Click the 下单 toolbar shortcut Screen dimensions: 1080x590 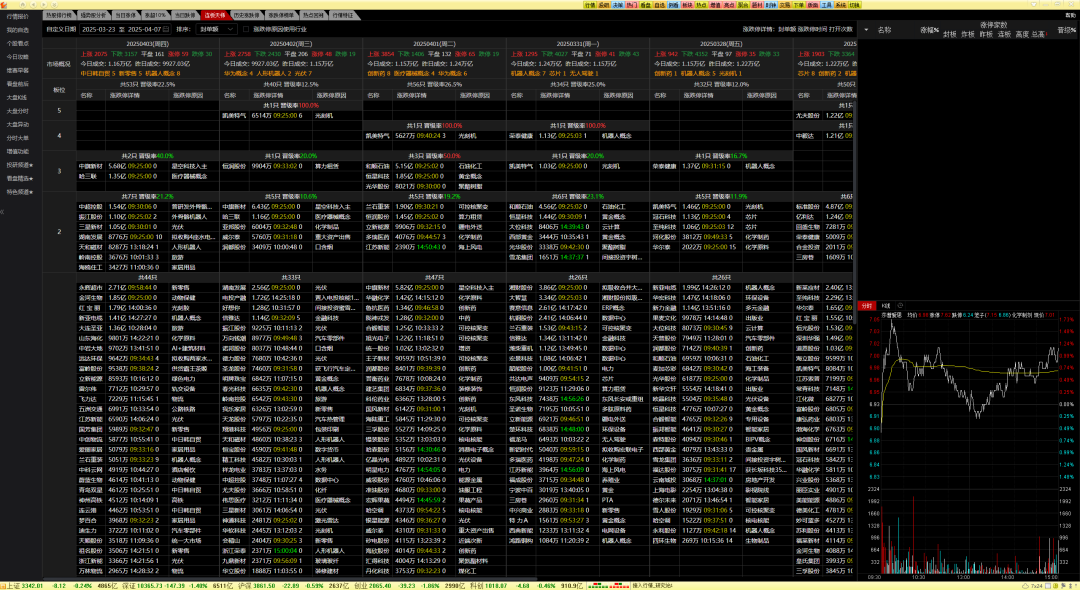(799, 4)
